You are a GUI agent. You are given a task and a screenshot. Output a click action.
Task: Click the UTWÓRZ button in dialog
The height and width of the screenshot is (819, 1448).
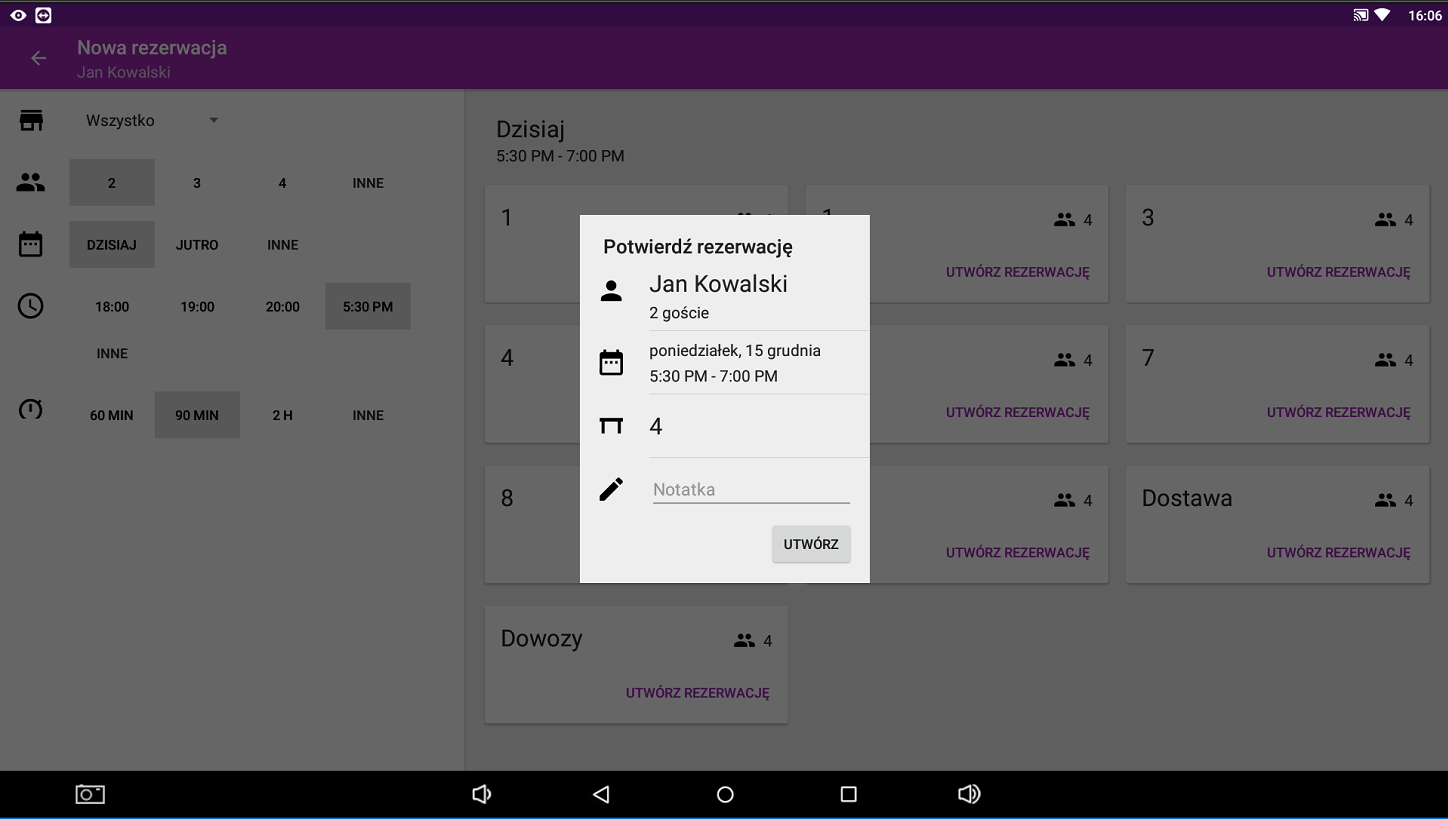811,544
